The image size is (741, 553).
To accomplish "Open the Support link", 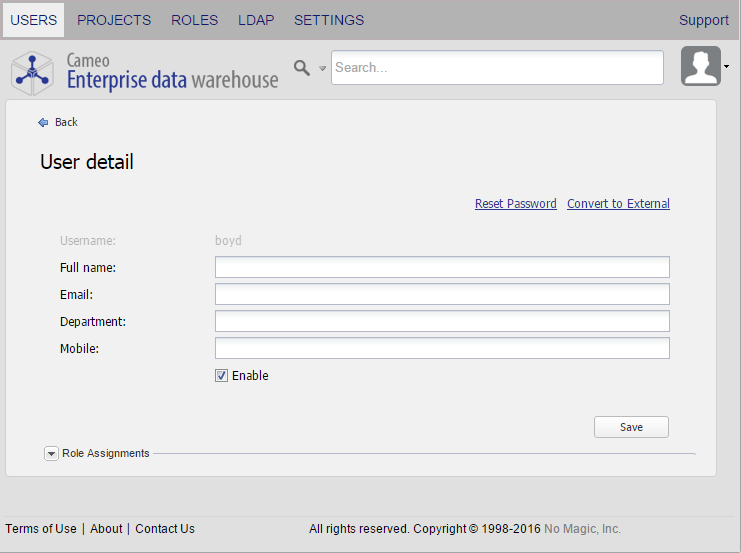I will tap(703, 20).
